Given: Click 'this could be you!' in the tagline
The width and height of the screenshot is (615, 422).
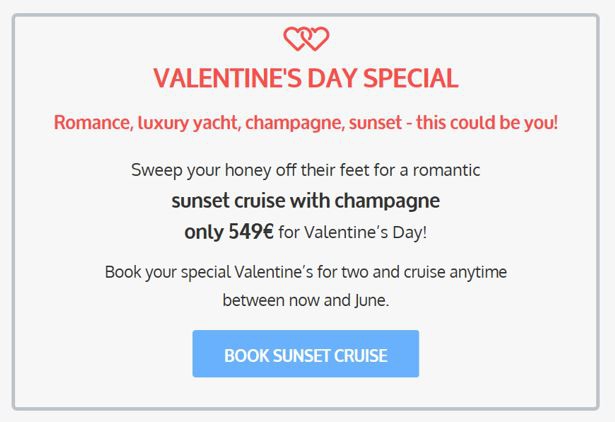Looking at the screenshot, I should [487, 123].
